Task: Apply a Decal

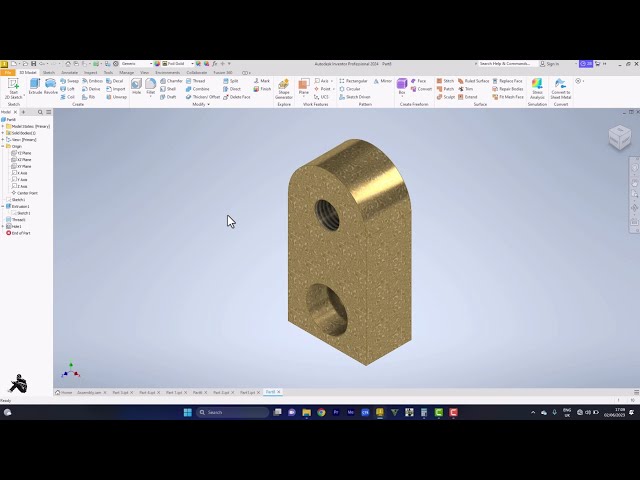Action: tap(115, 81)
